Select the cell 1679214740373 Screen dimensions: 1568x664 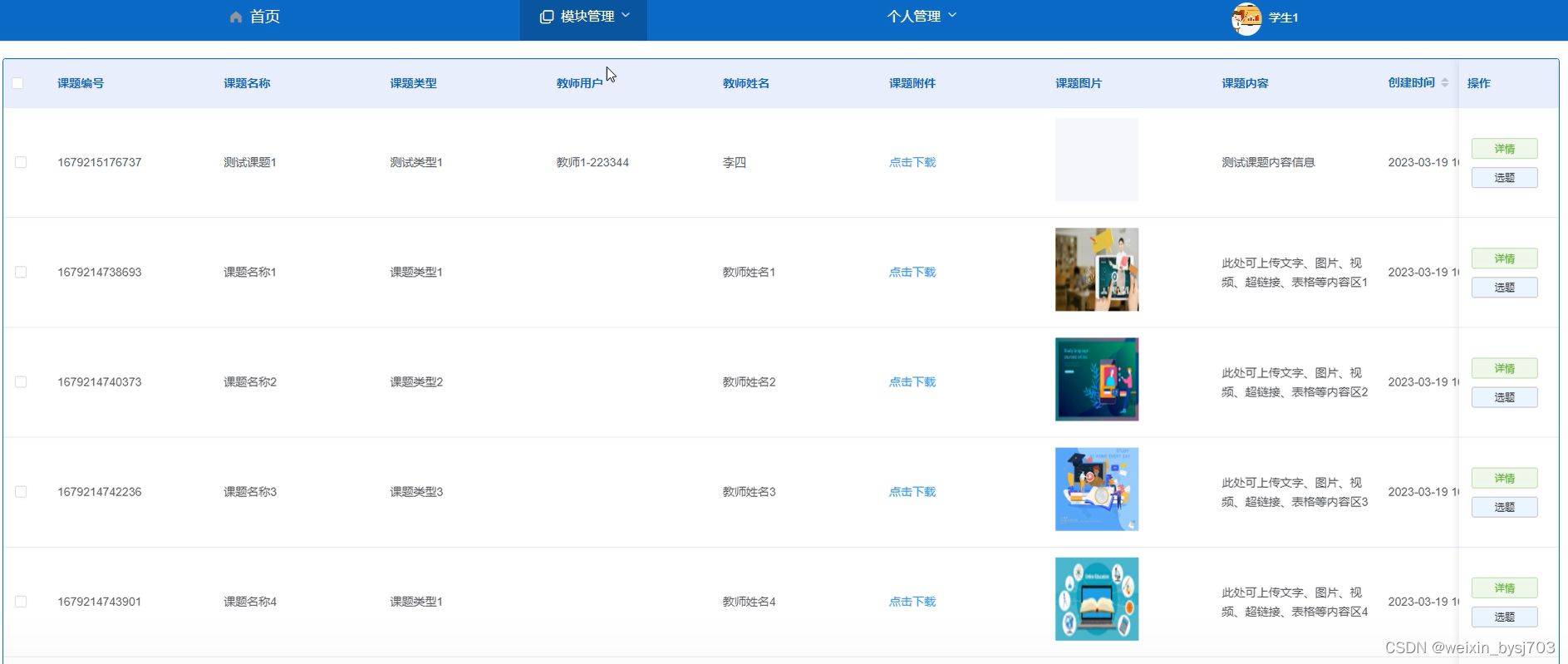[100, 381]
